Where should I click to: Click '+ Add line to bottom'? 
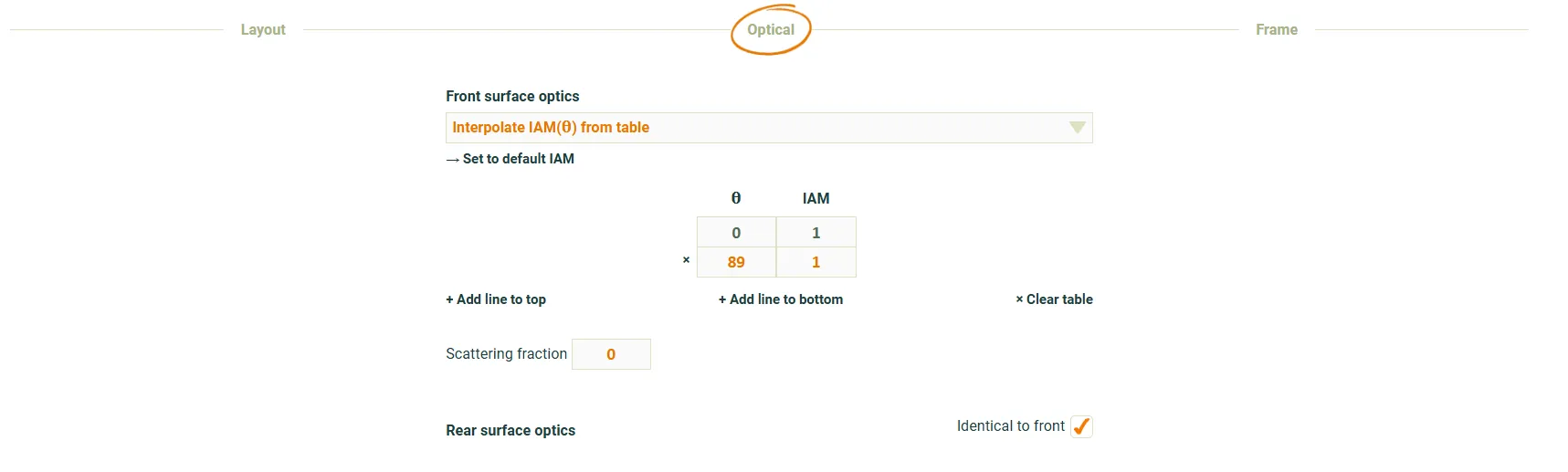pos(781,299)
